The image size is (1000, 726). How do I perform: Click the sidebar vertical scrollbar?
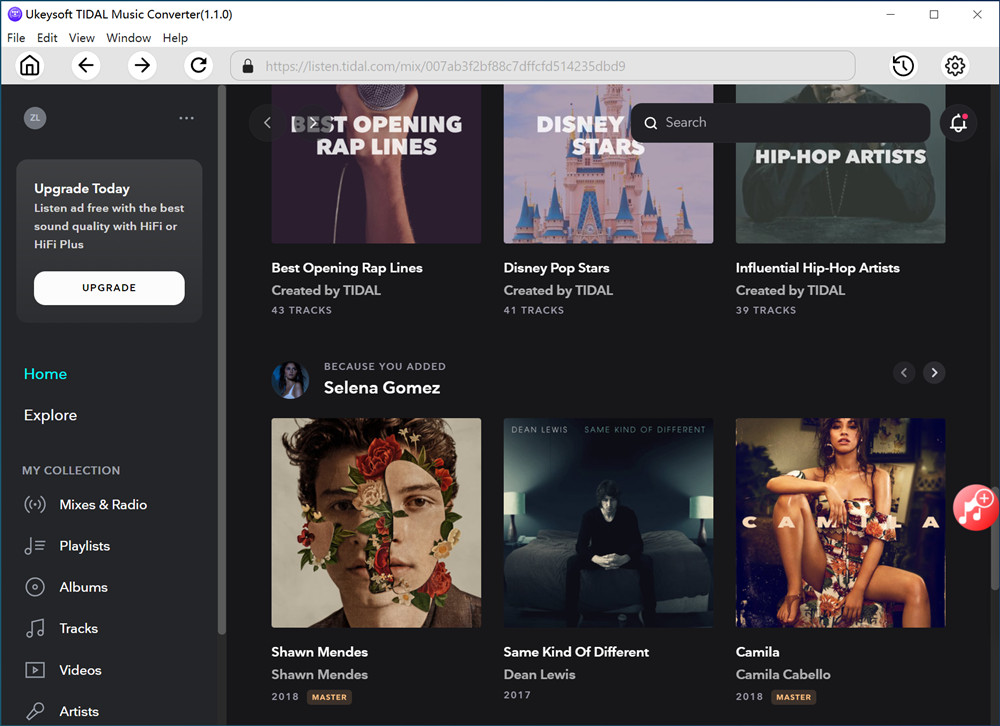(222, 360)
